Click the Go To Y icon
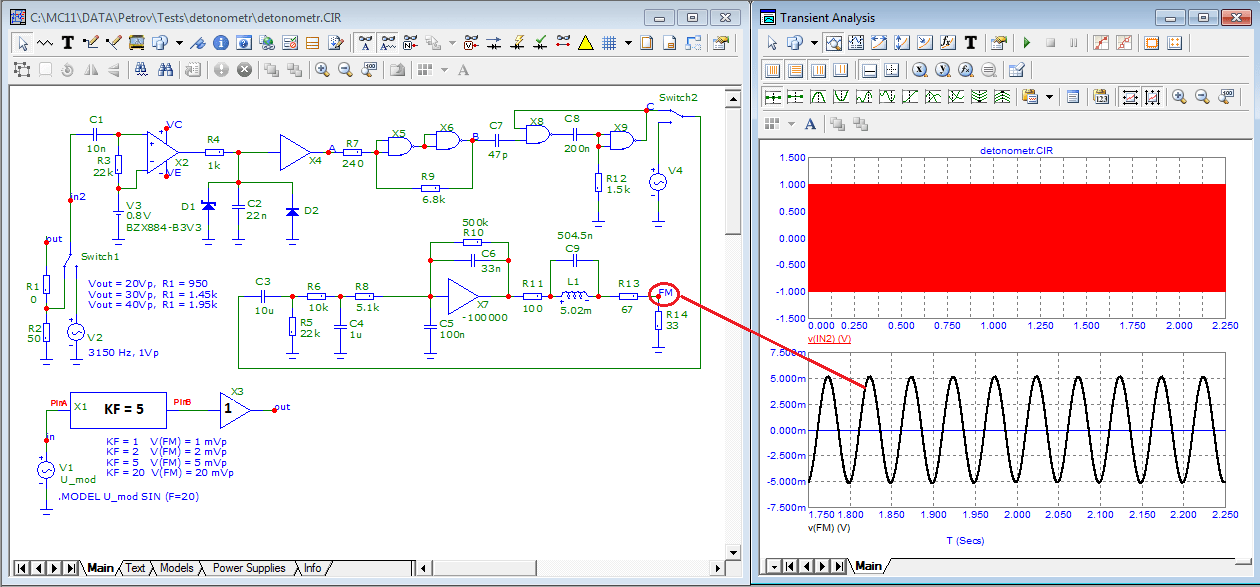The image size is (1260, 587). pos(942,70)
